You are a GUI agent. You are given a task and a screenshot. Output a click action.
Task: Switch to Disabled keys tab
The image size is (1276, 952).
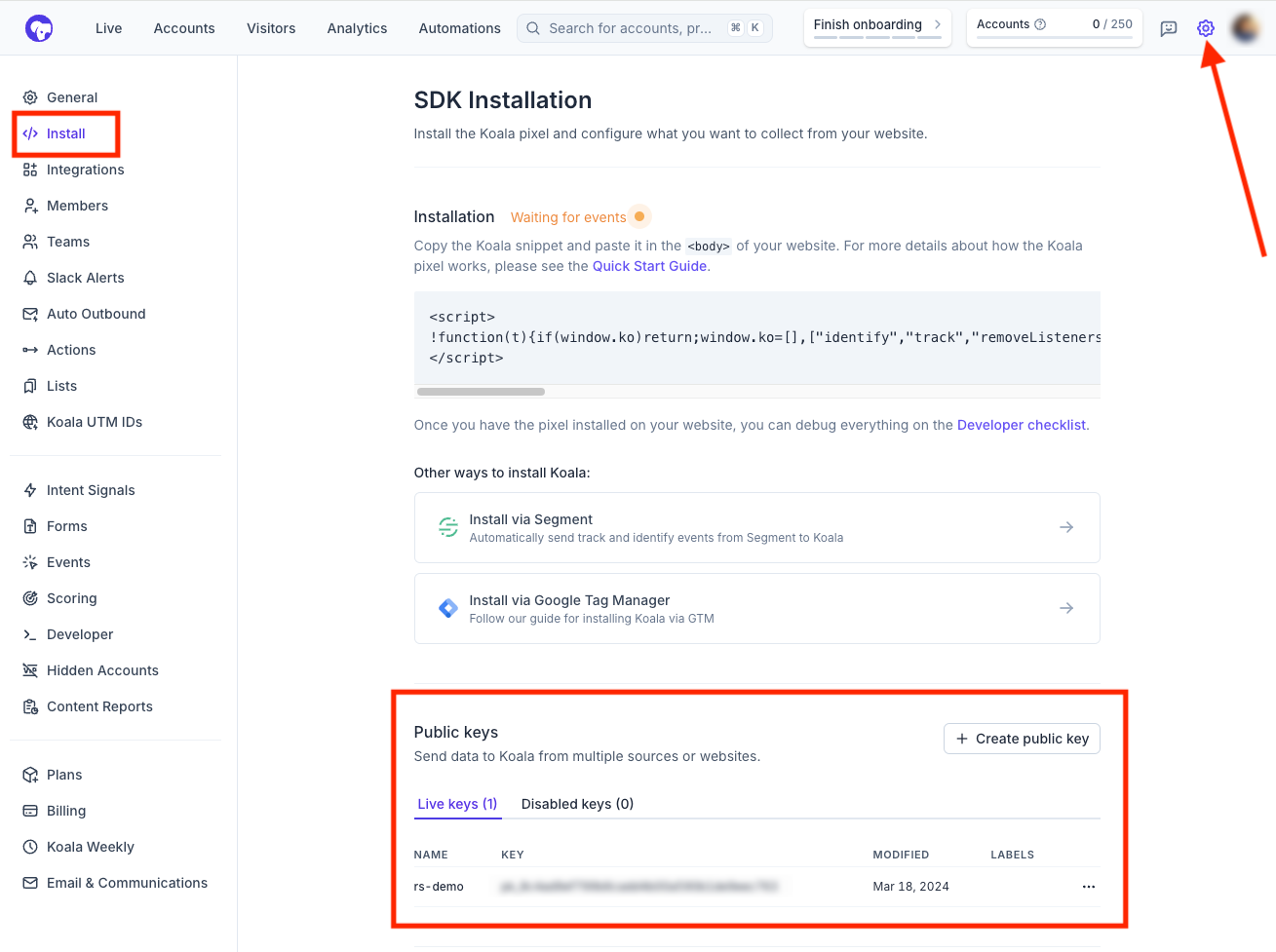[x=577, y=804]
